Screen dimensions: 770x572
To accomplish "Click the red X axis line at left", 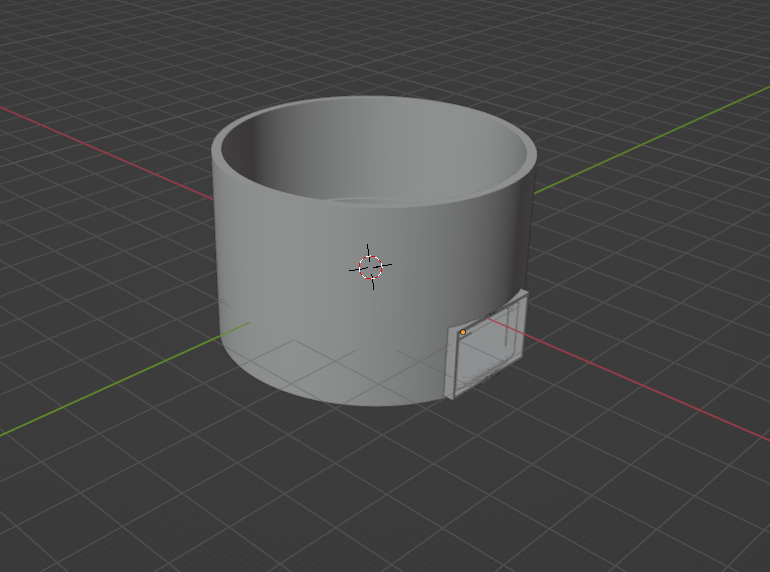I will pos(100,133).
